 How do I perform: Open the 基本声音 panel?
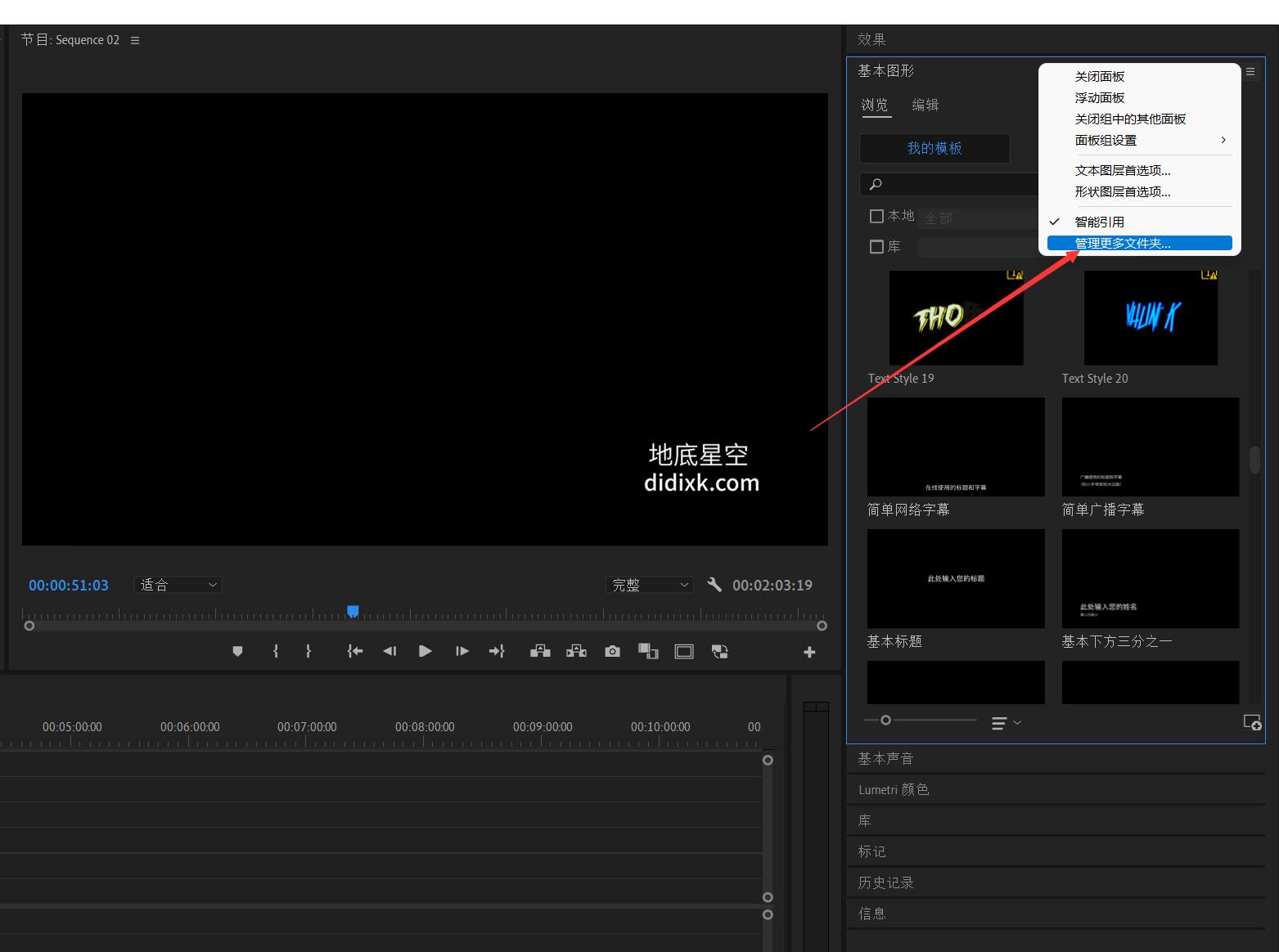pos(885,758)
